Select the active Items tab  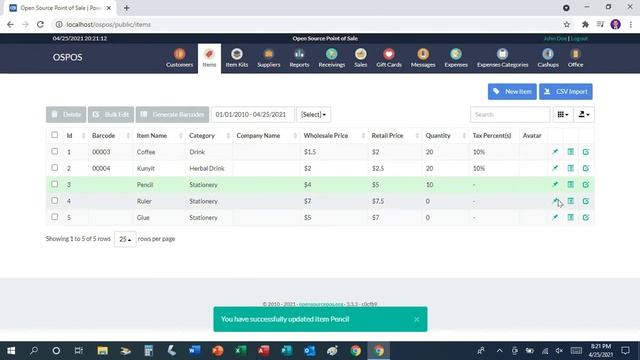[209, 58]
